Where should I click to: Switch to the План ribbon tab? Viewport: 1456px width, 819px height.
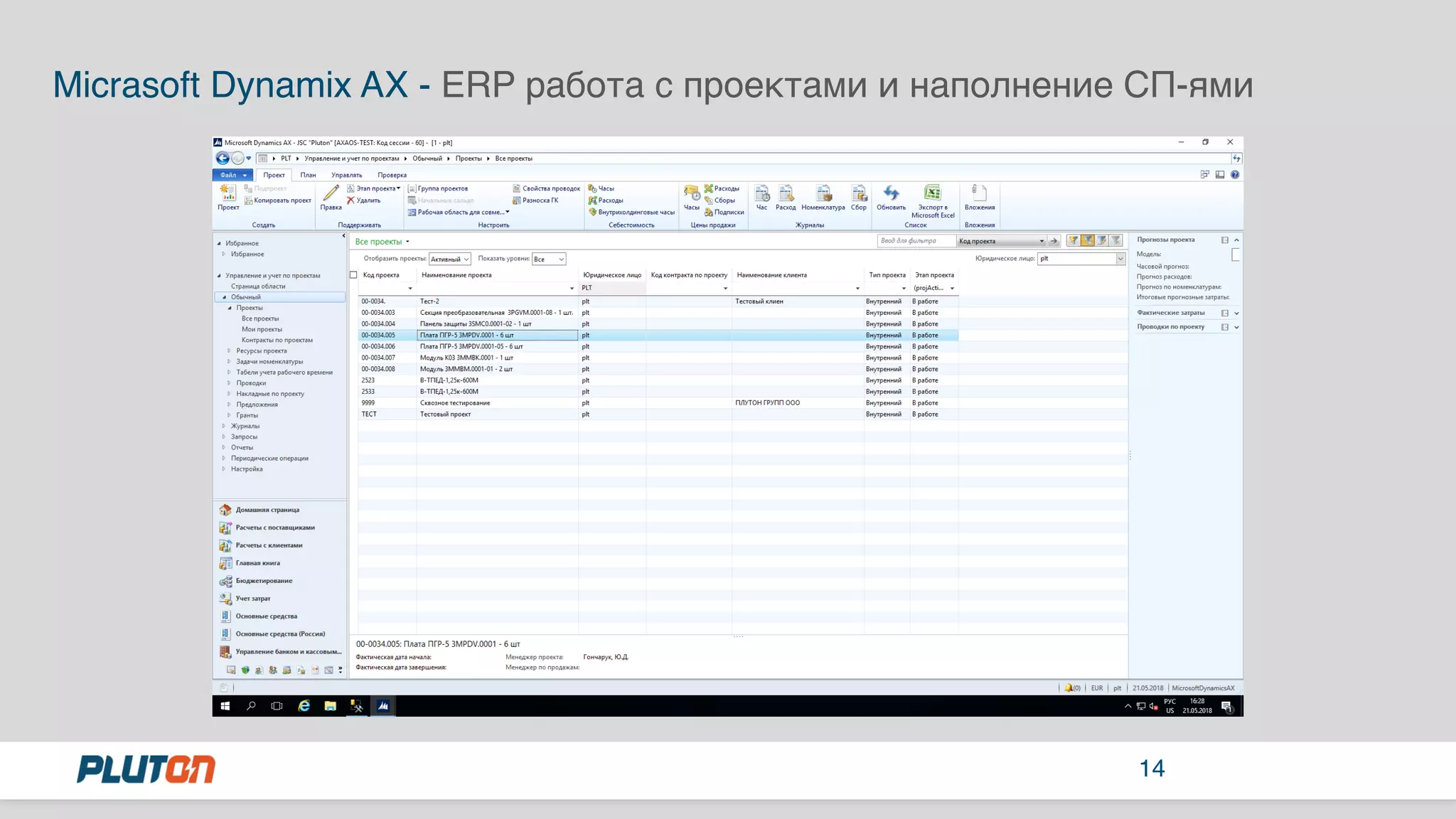click(308, 175)
